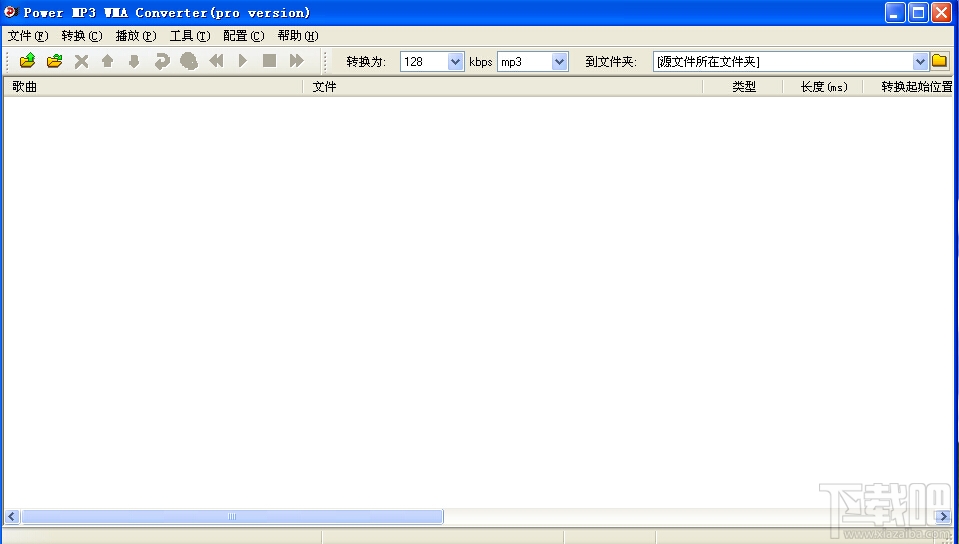Expand the output folder dropdown arrow
This screenshot has width=959, height=544.
920,61
